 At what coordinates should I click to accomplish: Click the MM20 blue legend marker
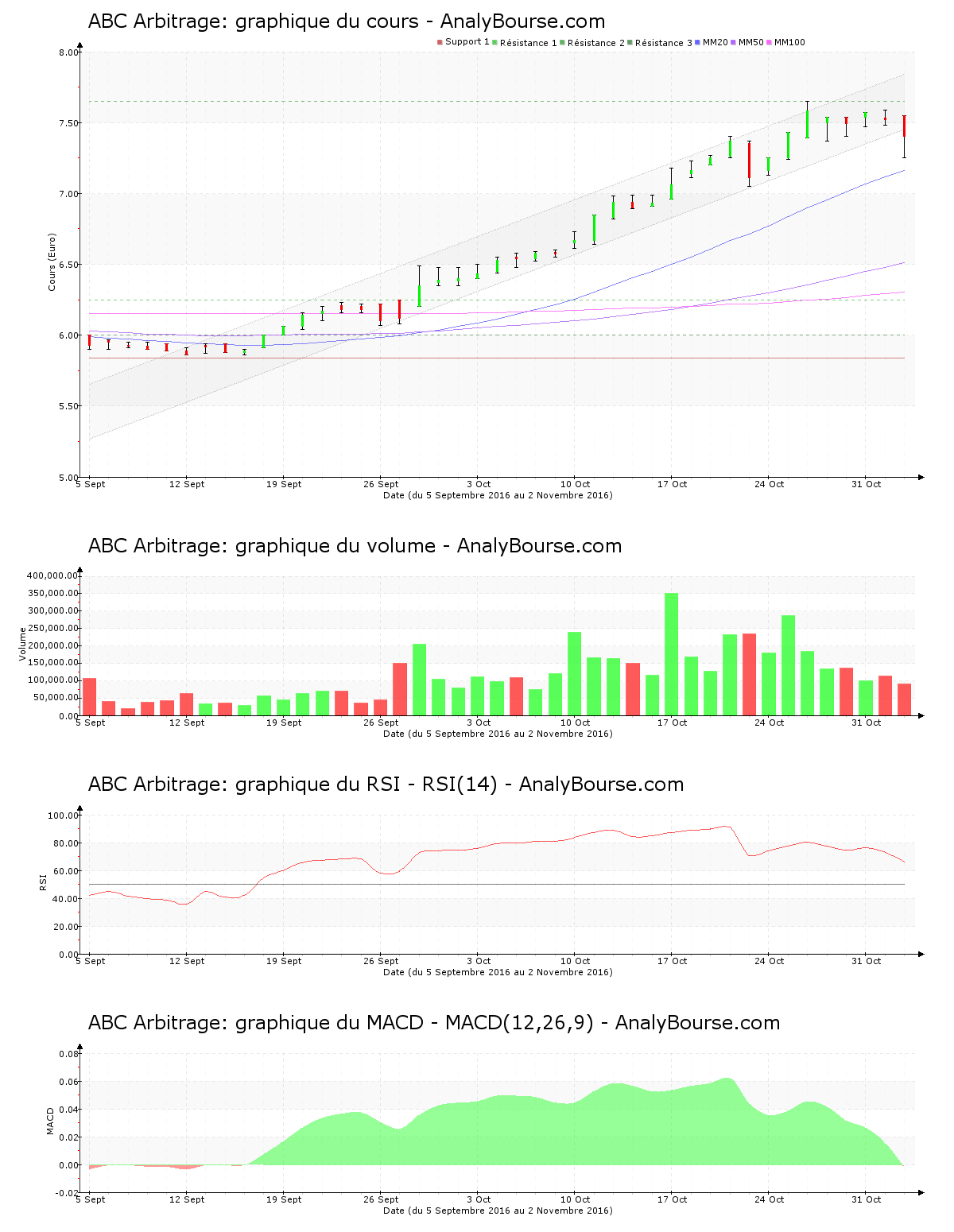[x=697, y=42]
